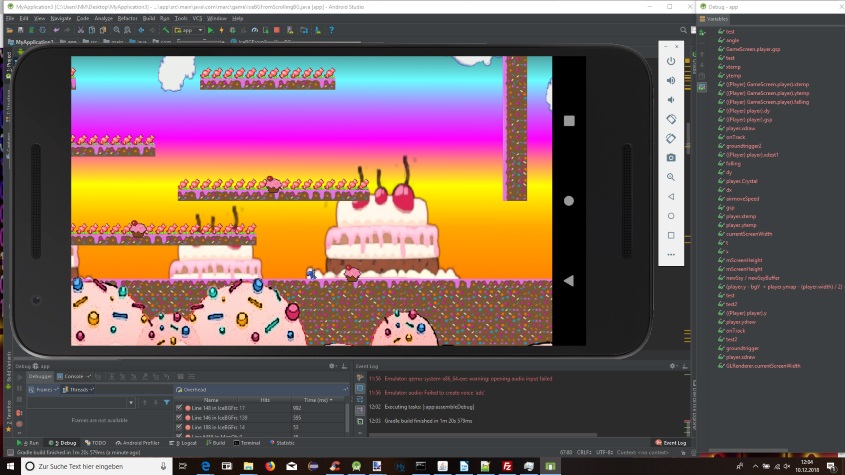The height and width of the screenshot is (475, 845).
Task: Open the Logcat tool window
Action: pyautogui.click(x=183, y=443)
